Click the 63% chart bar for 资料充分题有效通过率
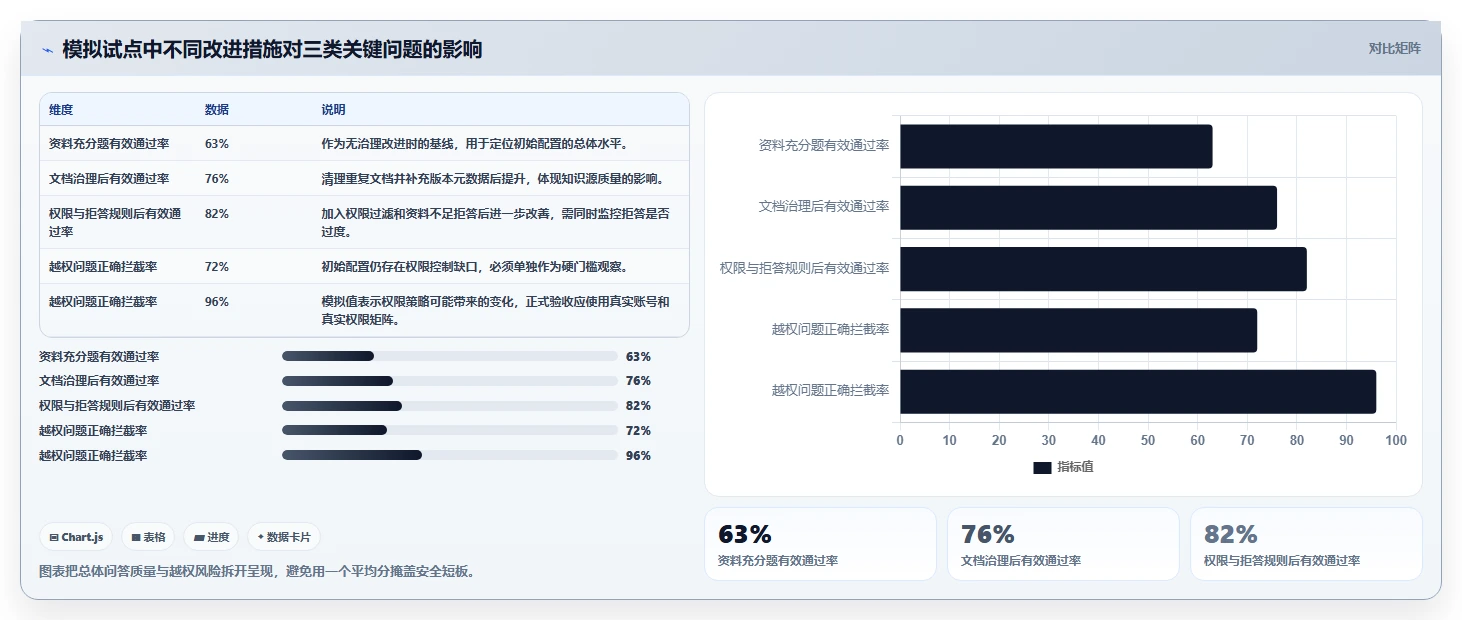The width and height of the screenshot is (1462, 620). [x=1056, y=146]
